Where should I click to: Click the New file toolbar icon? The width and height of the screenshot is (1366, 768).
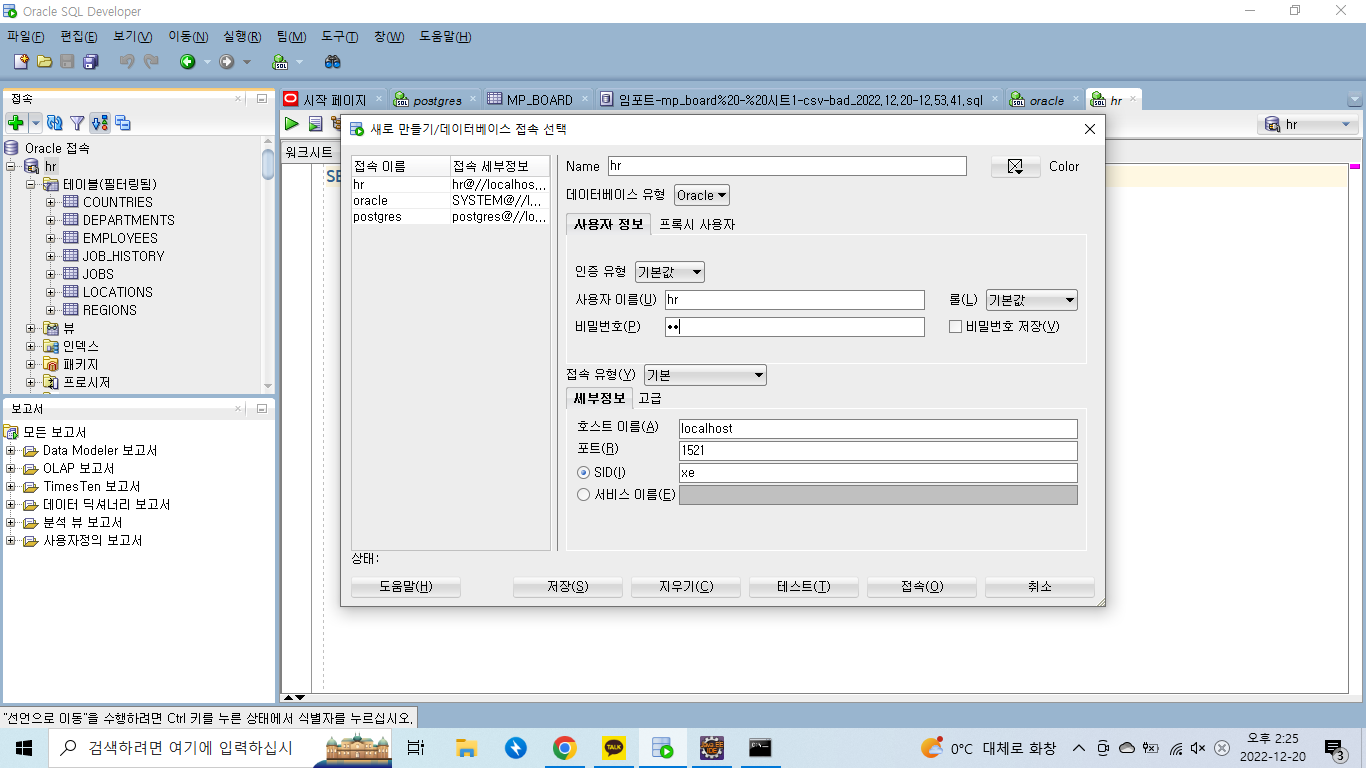point(21,61)
